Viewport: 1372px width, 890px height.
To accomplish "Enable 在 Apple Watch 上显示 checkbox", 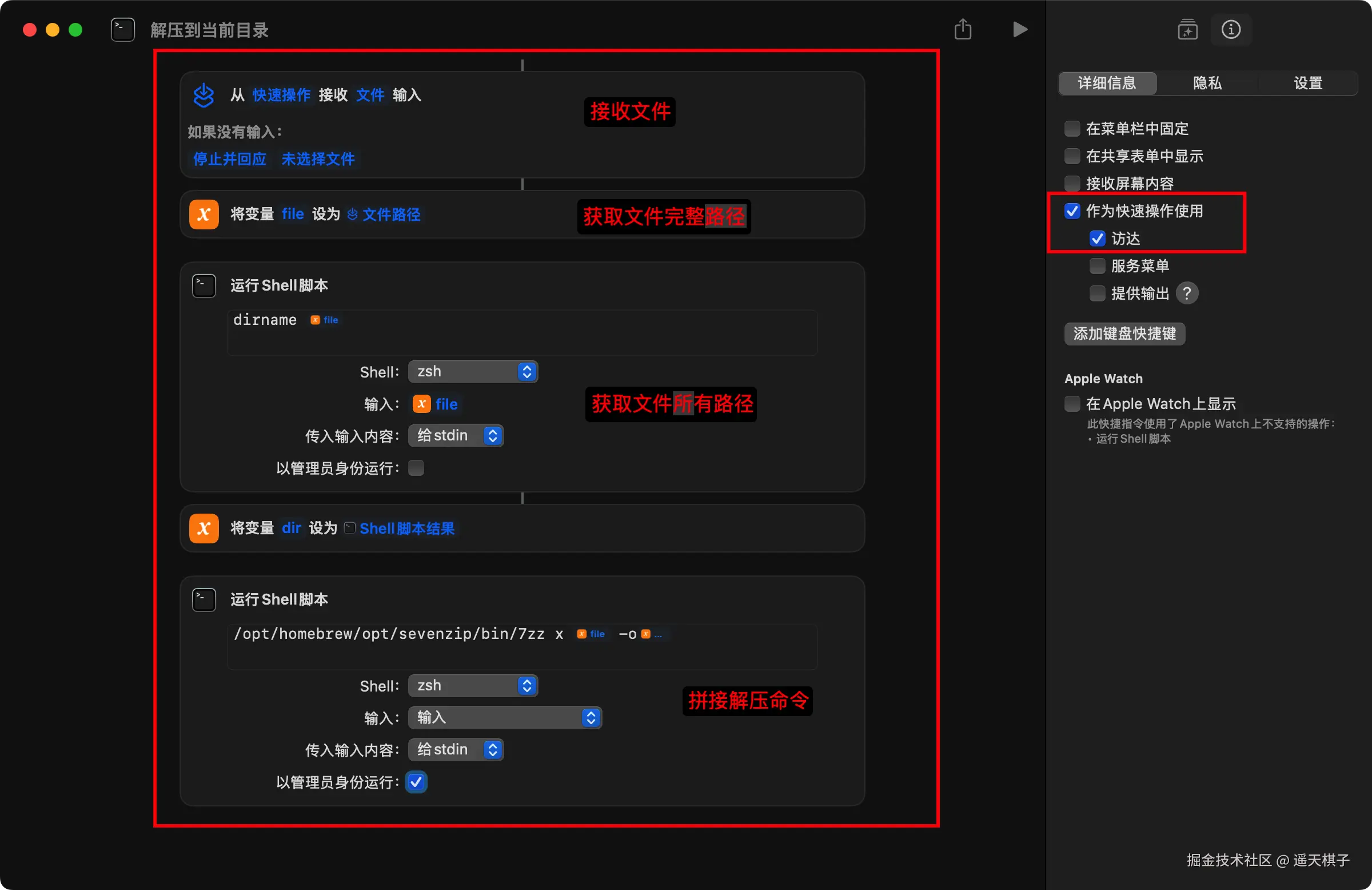I will 1072,404.
